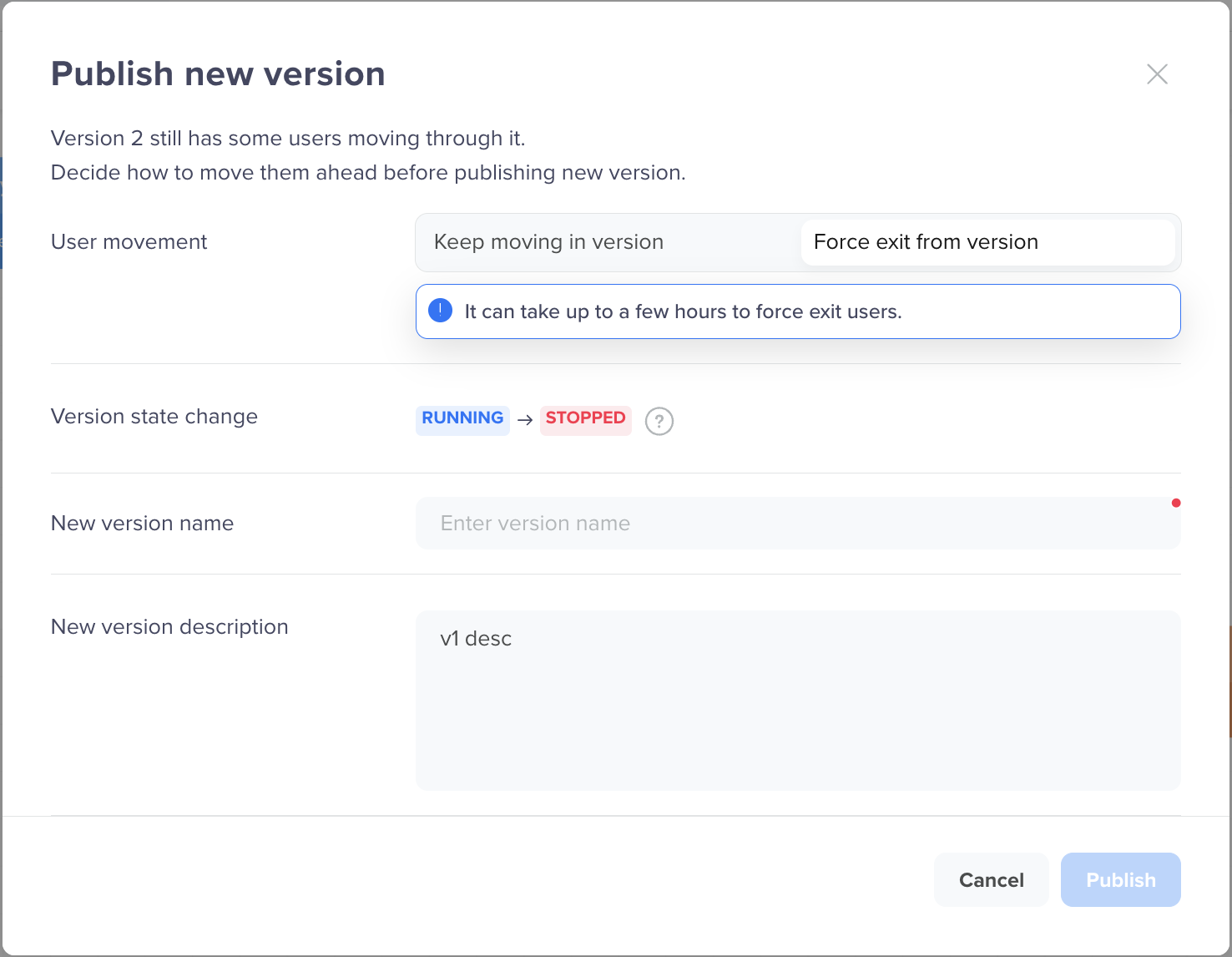Open the help tooltip next to version state change

[x=659, y=421]
